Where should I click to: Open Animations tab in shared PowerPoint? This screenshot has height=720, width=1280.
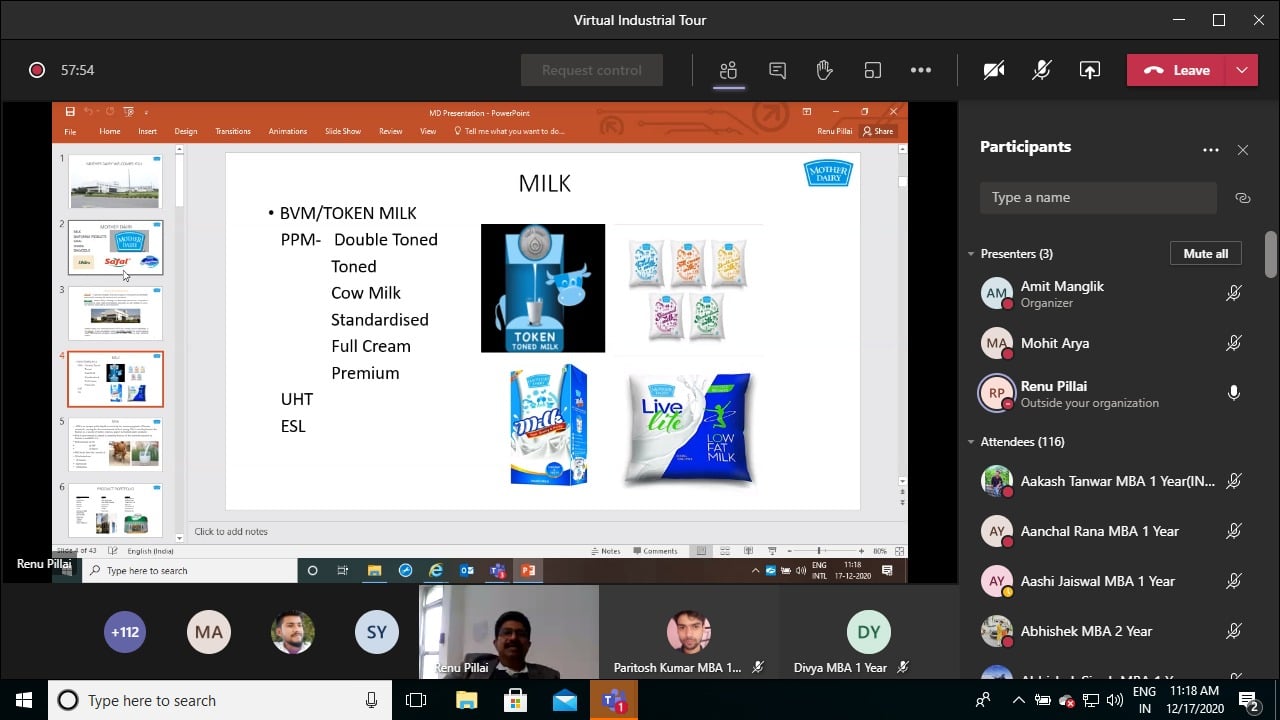(288, 131)
